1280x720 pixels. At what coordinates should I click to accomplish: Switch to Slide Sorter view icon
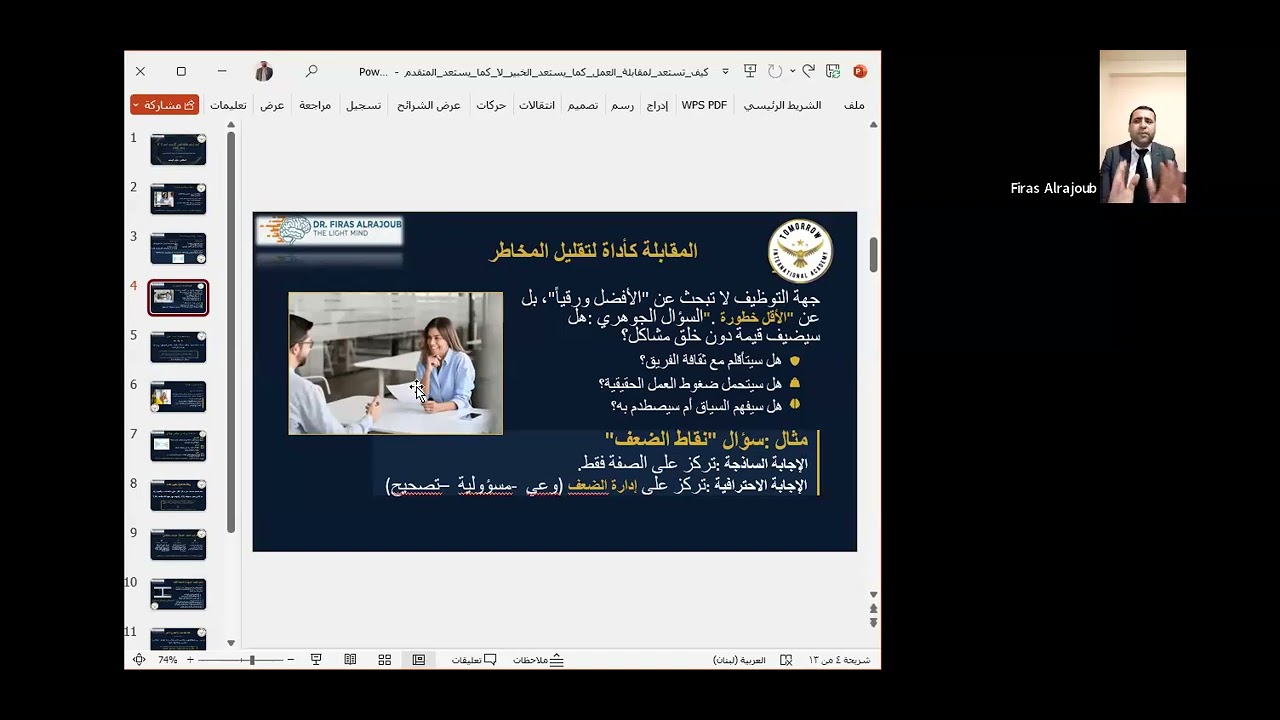(x=384, y=660)
